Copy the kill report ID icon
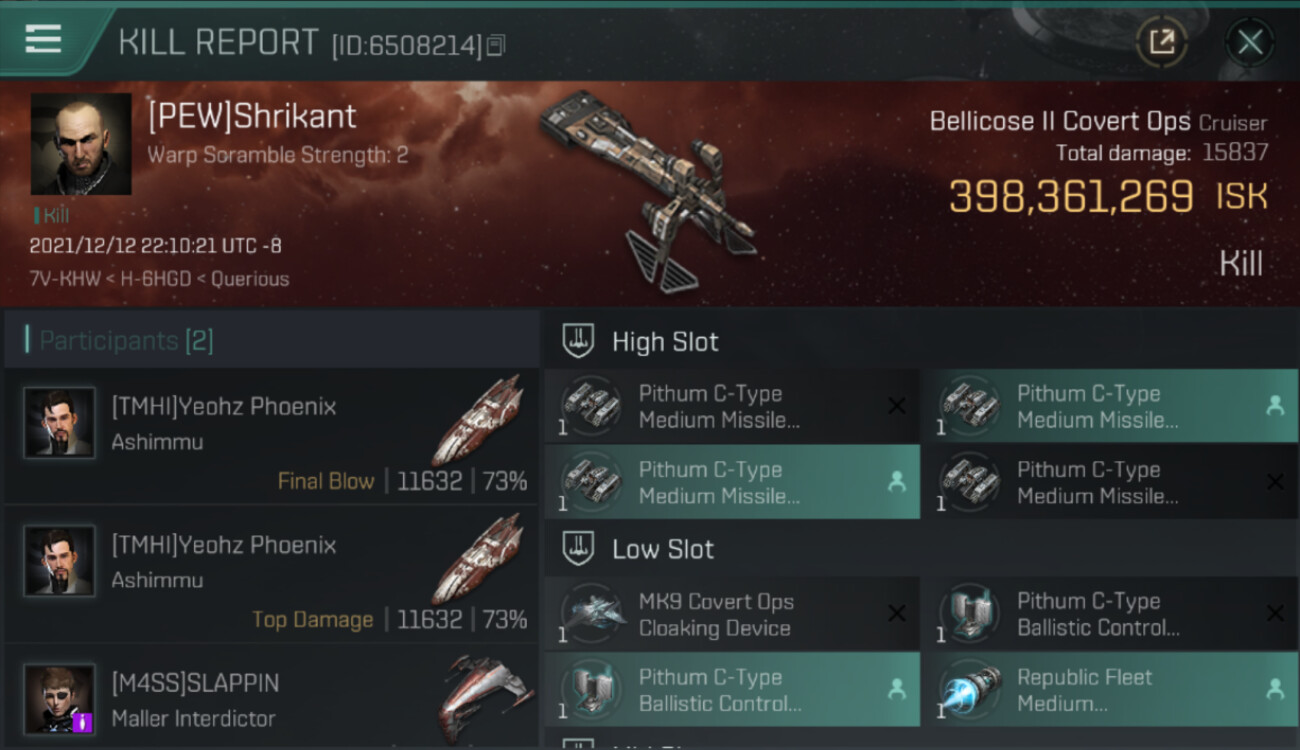Viewport: 1300px width, 750px height. click(496, 45)
